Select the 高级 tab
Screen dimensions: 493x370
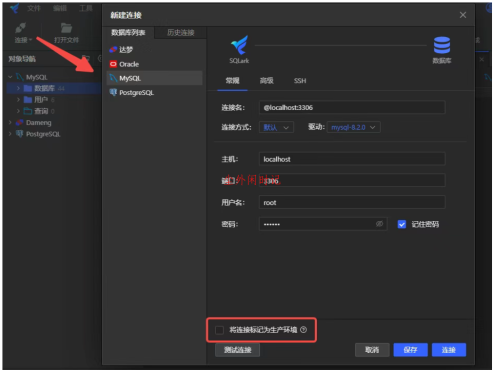[267, 81]
